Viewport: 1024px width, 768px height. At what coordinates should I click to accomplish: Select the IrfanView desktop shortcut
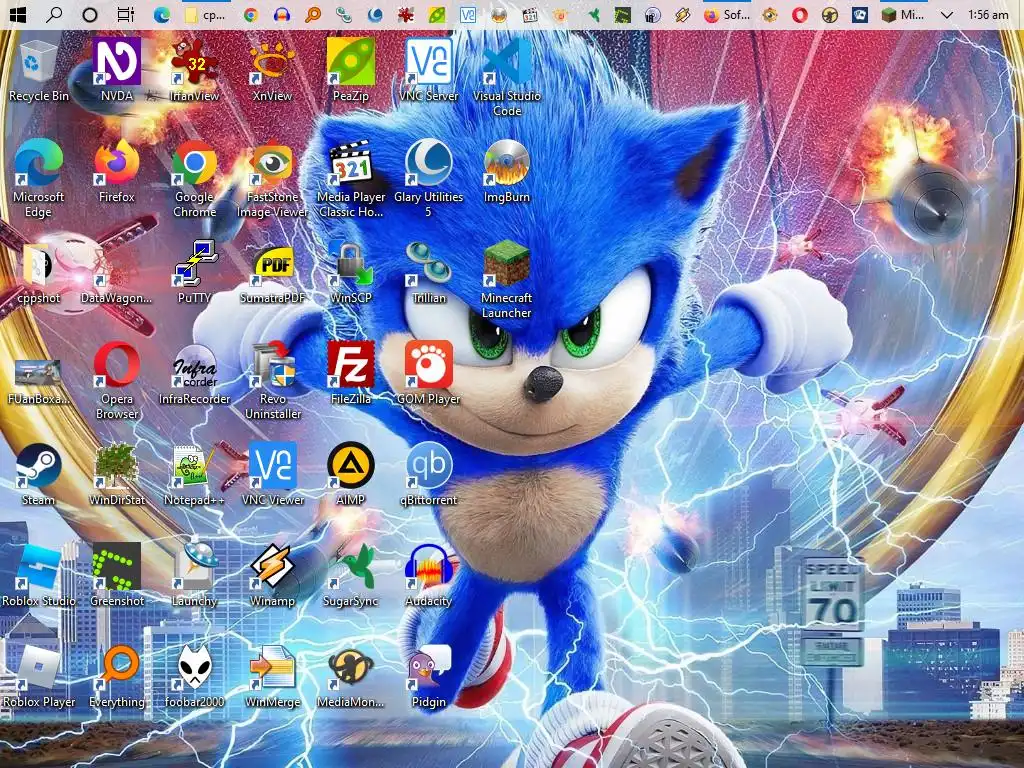tap(195, 71)
